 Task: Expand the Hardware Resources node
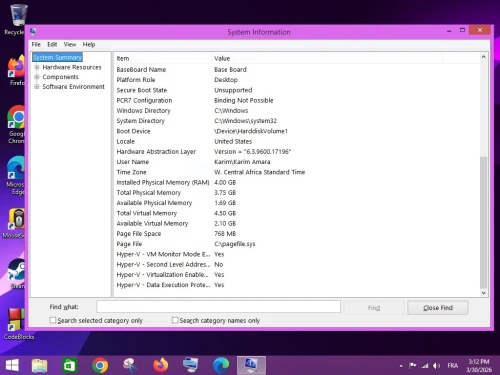point(37,67)
